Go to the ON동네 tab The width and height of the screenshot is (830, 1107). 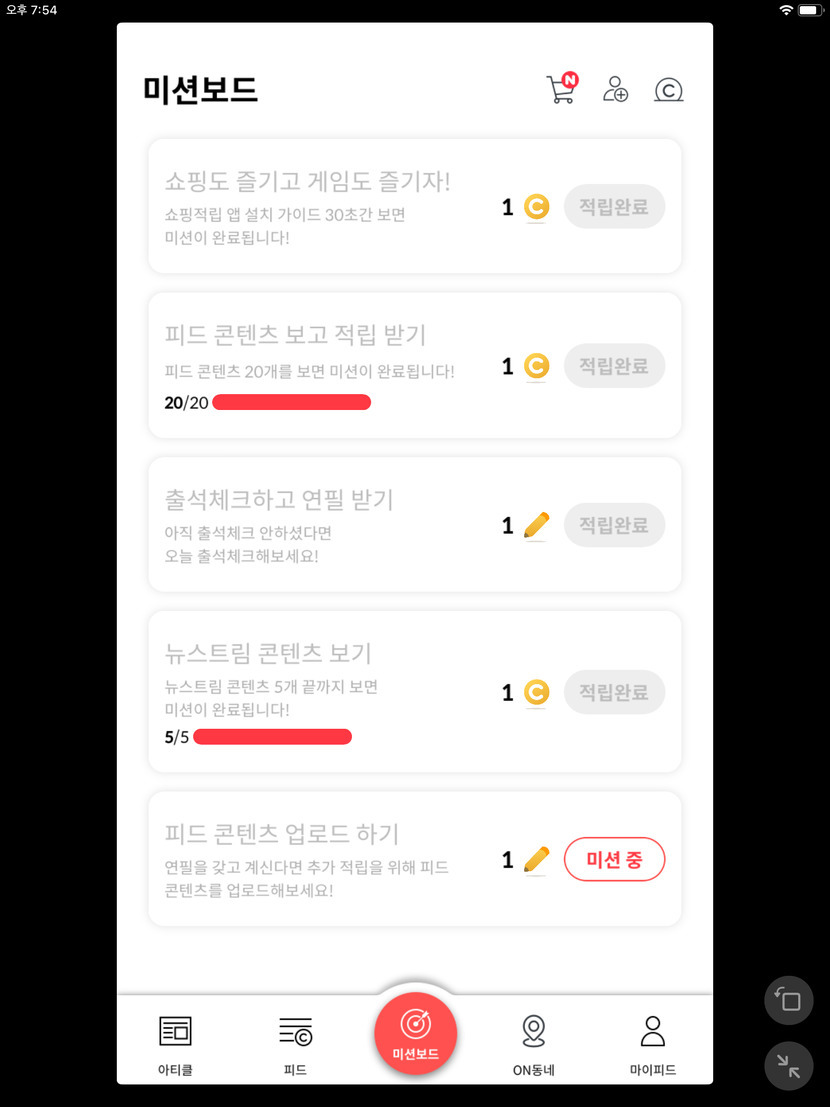534,1043
